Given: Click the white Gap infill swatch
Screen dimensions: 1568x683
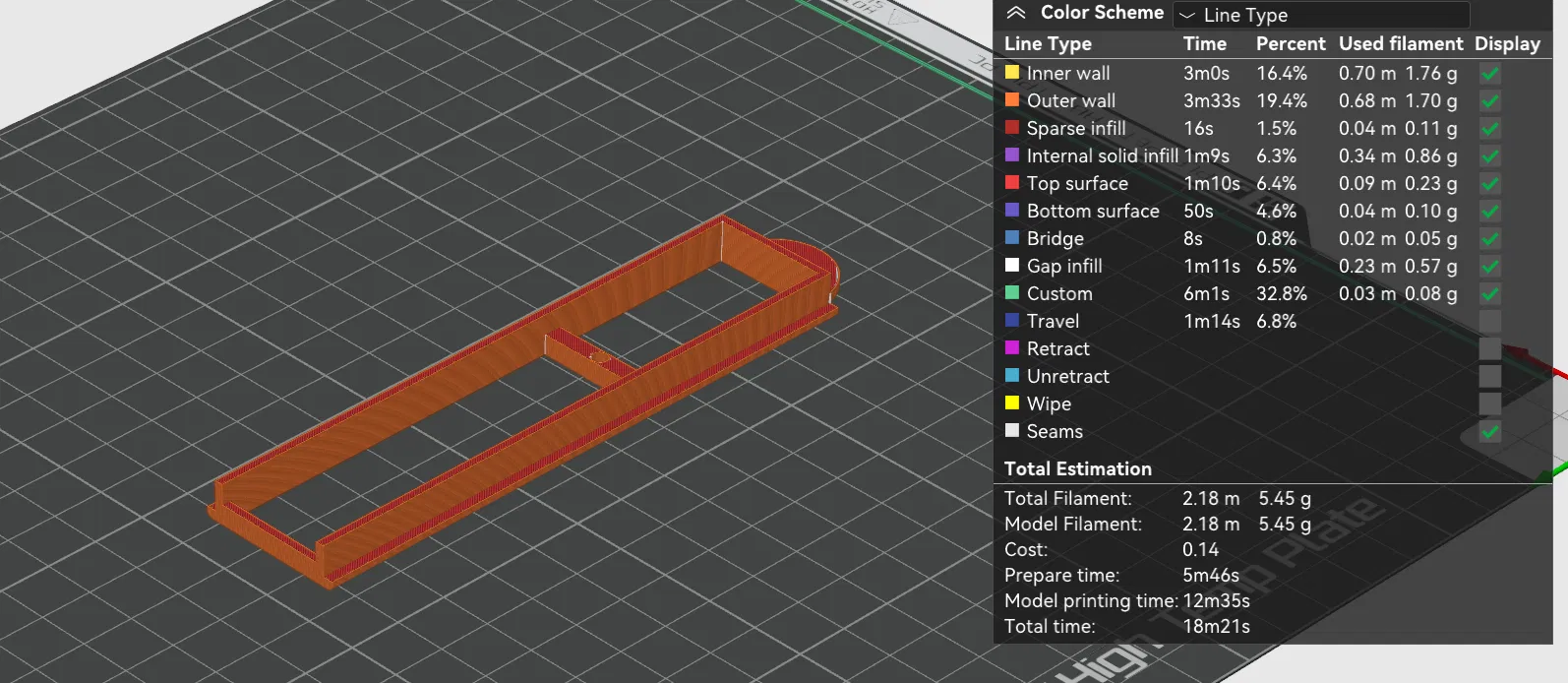Looking at the screenshot, I should click(1012, 265).
